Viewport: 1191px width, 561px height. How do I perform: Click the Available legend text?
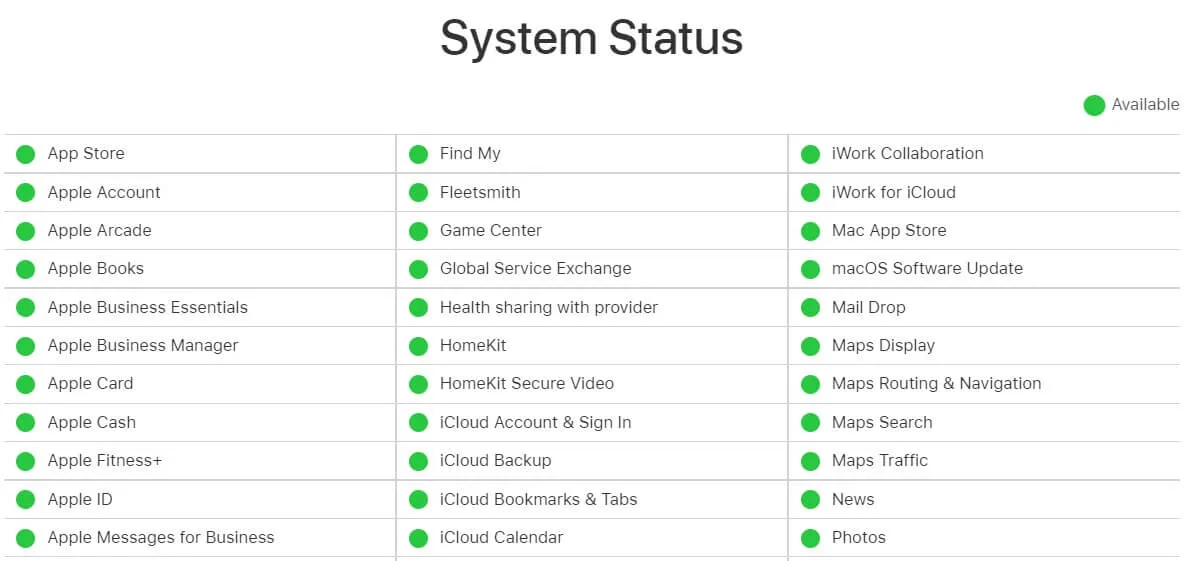1145,104
